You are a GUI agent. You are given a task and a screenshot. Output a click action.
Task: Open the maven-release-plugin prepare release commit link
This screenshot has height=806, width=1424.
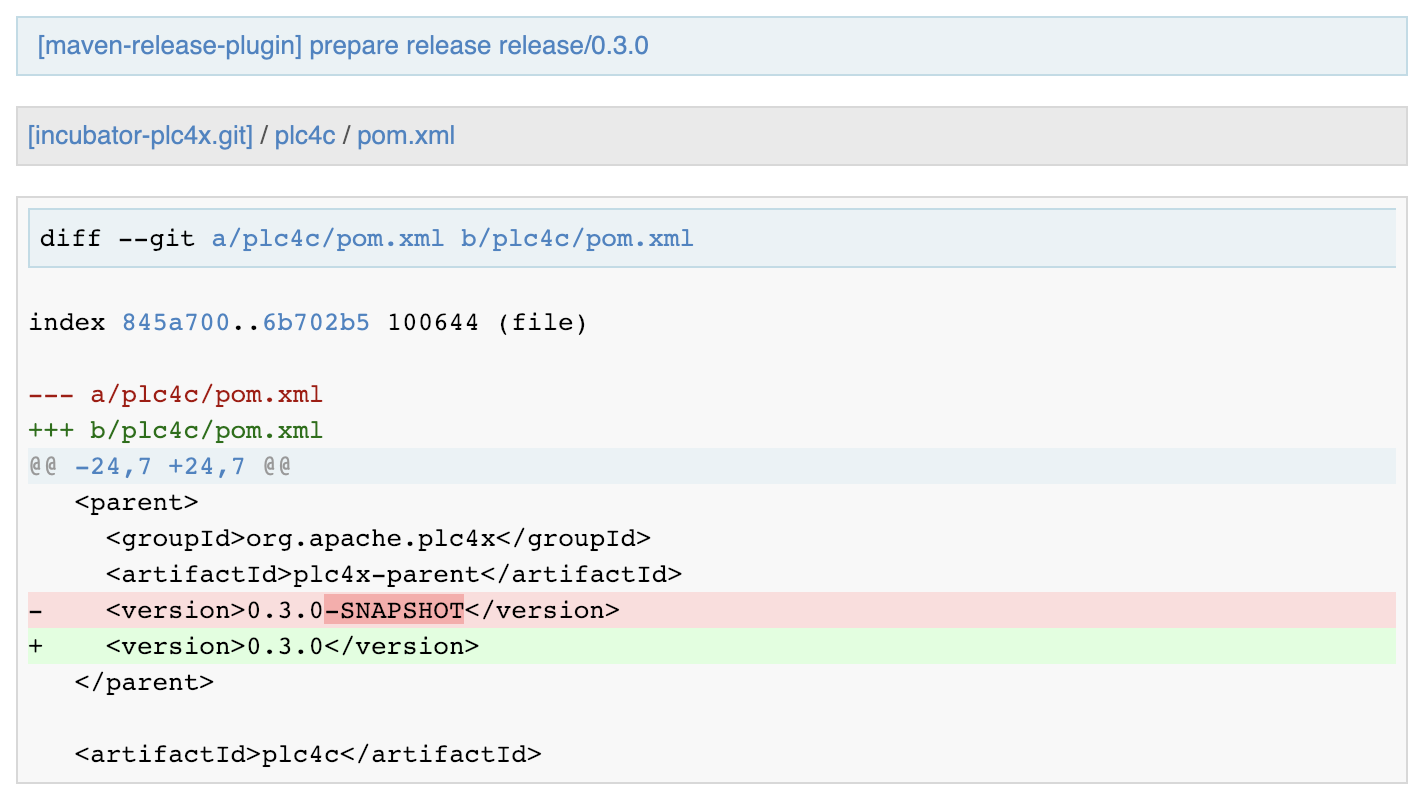pos(343,46)
